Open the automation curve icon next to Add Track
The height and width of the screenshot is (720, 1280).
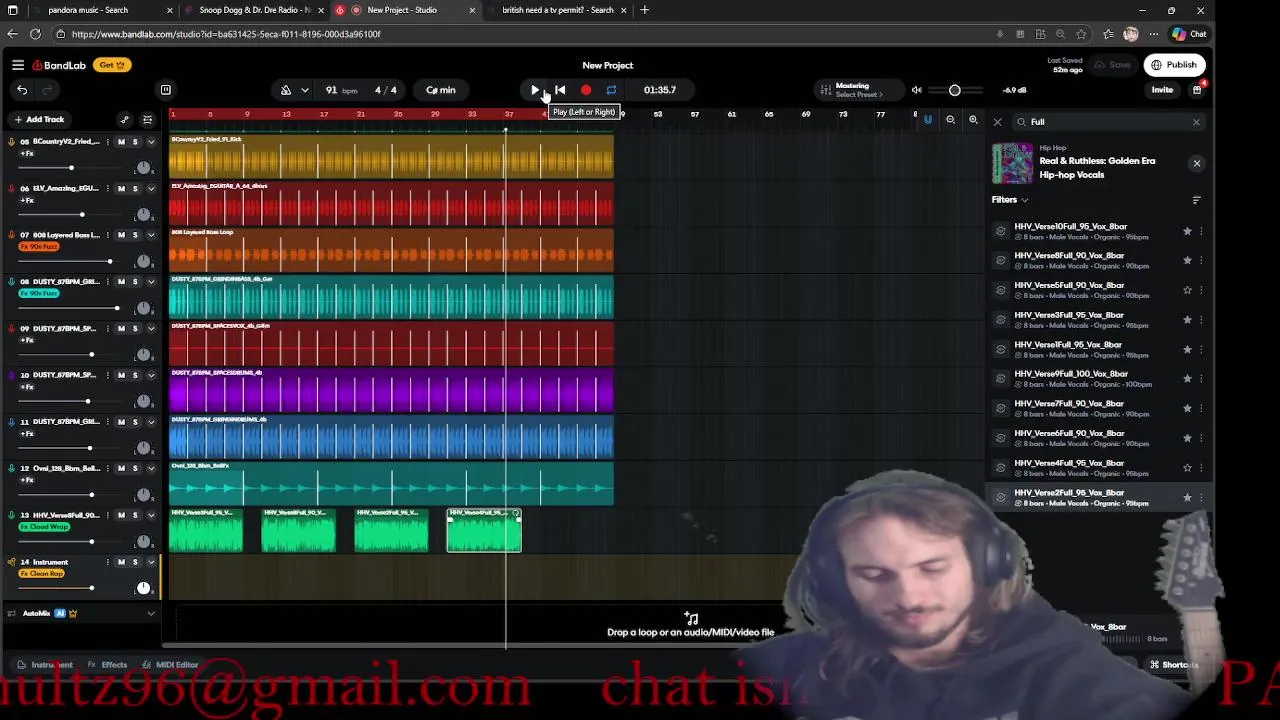(x=125, y=120)
